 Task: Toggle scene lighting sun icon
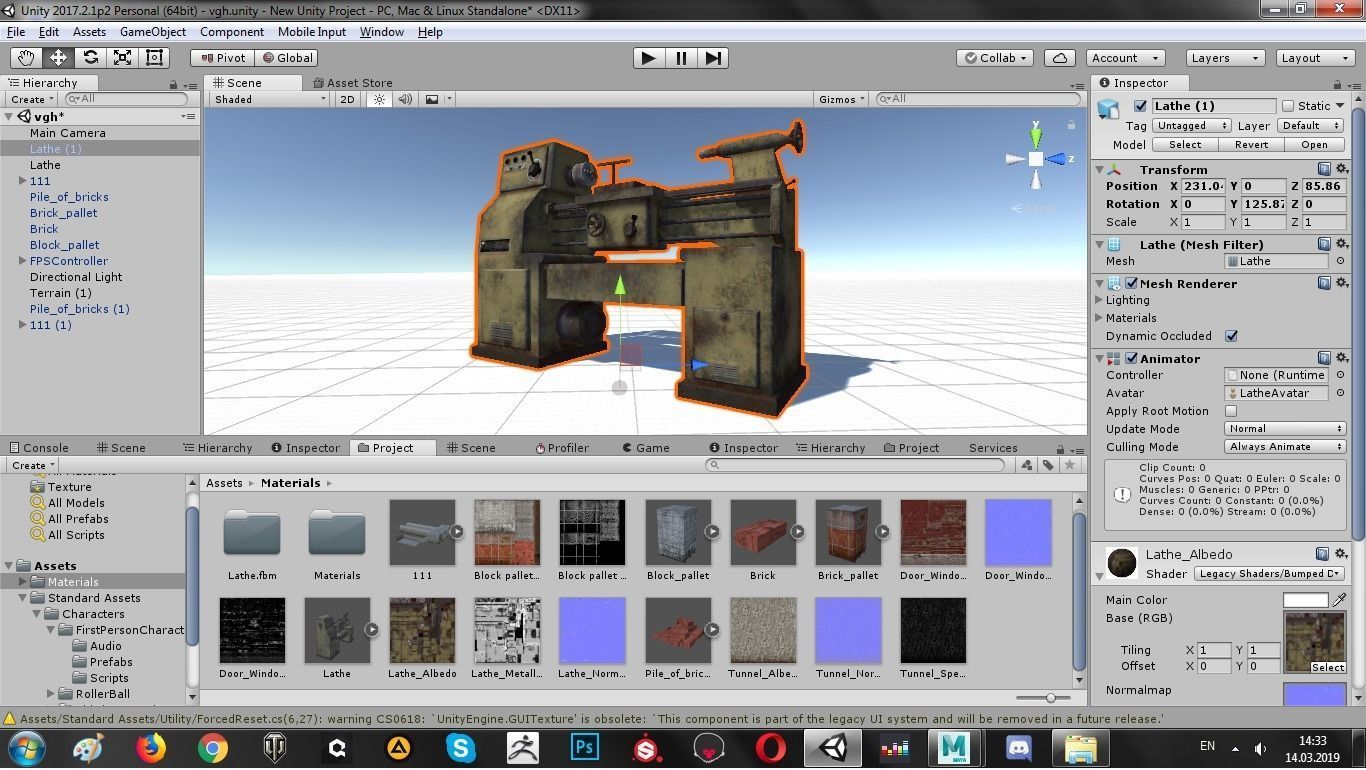point(379,99)
